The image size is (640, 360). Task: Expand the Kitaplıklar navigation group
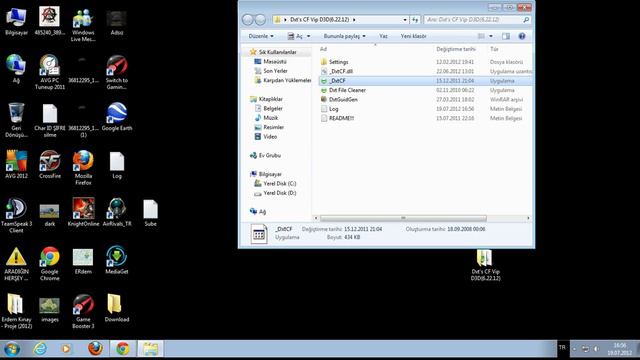tap(266, 99)
